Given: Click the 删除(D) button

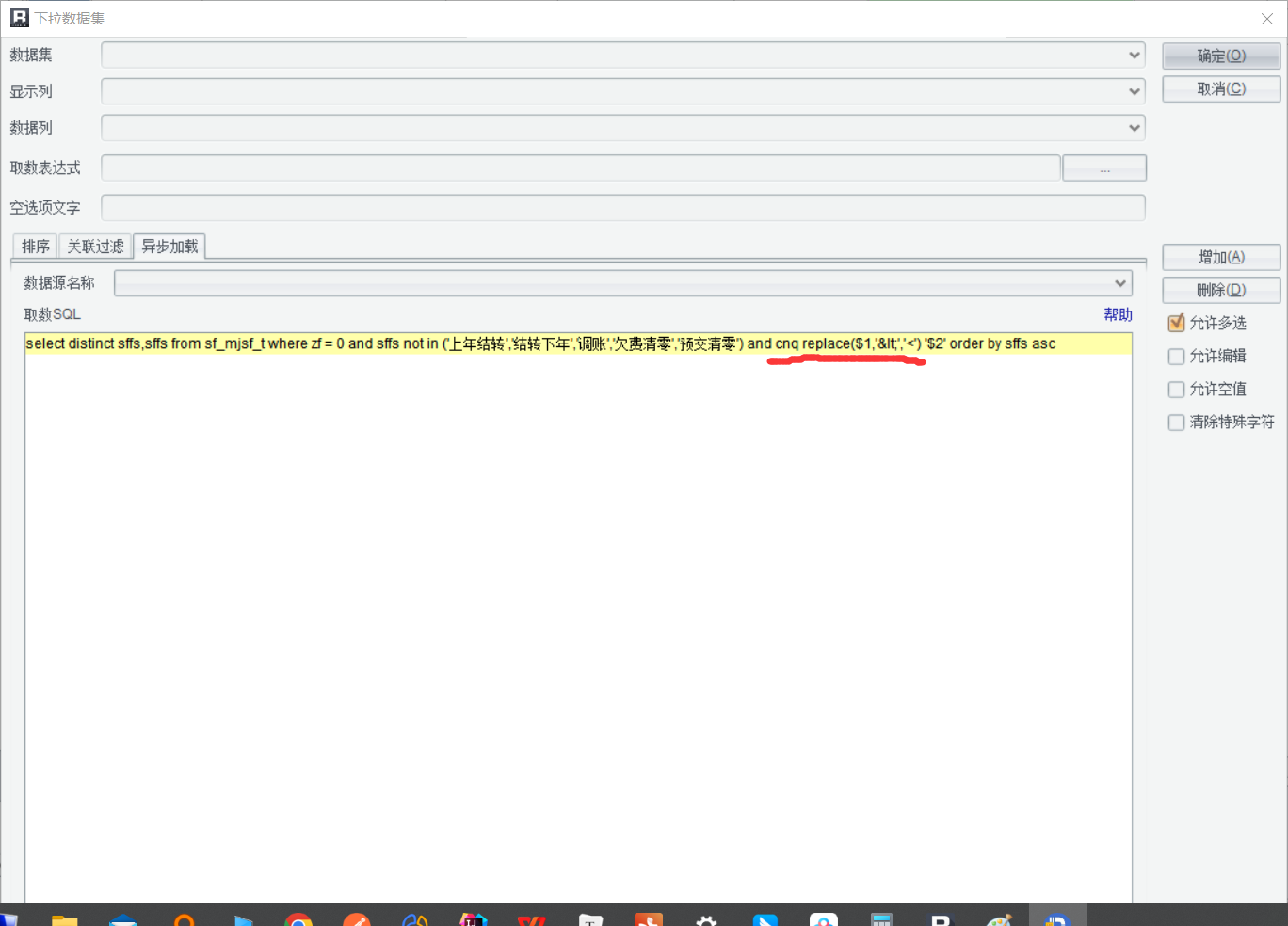Looking at the screenshot, I should pyautogui.click(x=1221, y=290).
